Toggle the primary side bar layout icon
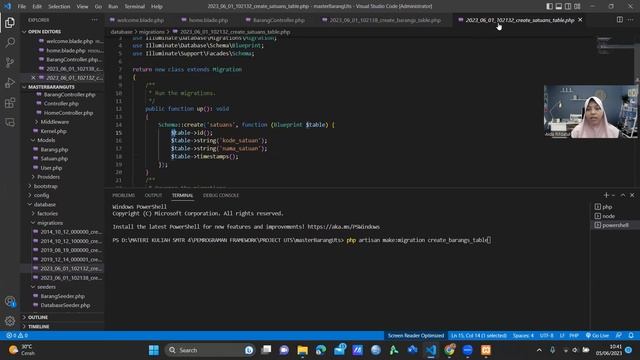This screenshot has width=640, height=360. tap(549, 6)
